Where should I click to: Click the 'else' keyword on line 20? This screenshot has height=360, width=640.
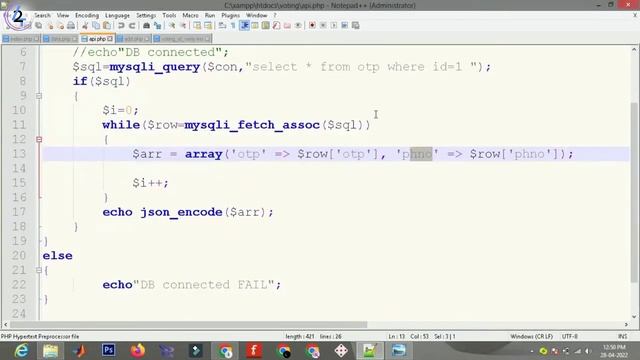(x=58, y=256)
